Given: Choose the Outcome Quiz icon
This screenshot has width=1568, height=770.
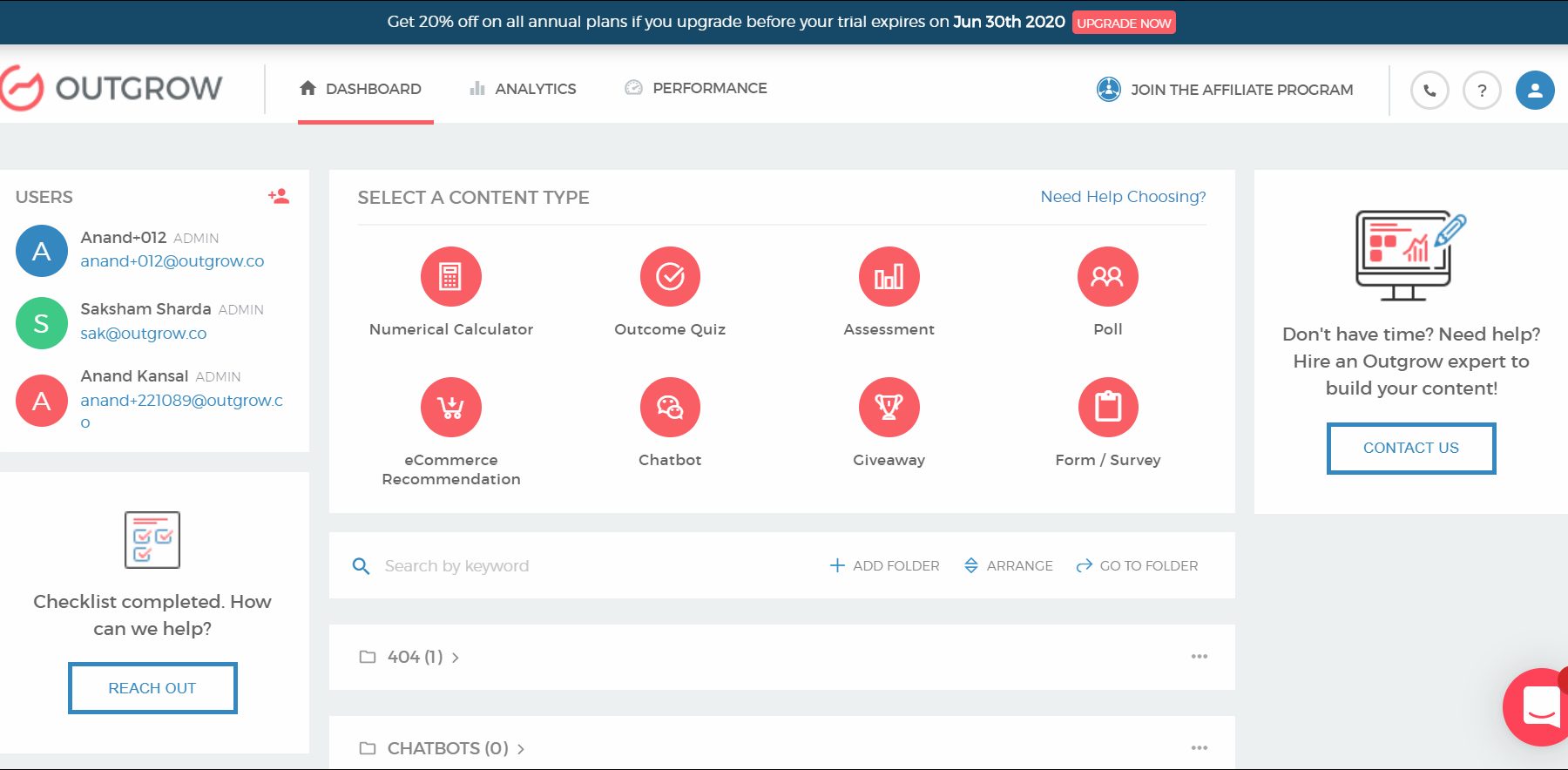Looking at the screenshot, I should click(x=670, y=277).
